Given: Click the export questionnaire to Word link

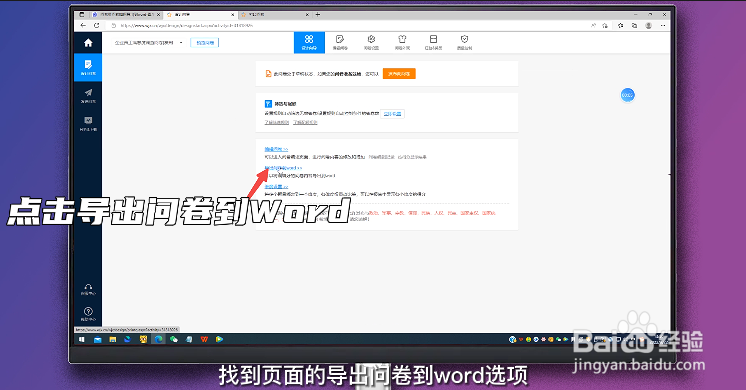Looking at the screenshot, I should [x=283, y=168].
